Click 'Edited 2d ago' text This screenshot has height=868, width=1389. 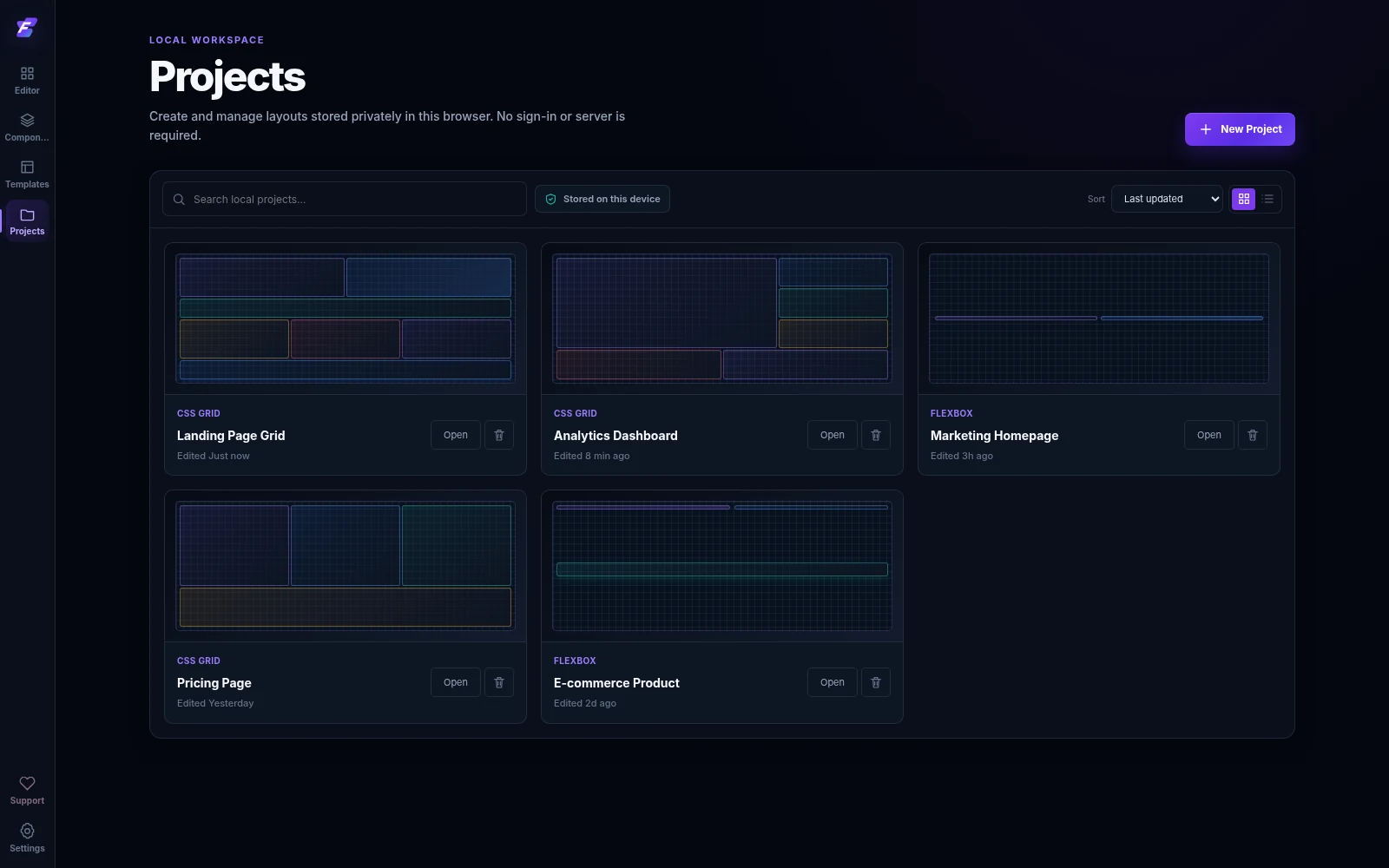click(x=585, y=703)
